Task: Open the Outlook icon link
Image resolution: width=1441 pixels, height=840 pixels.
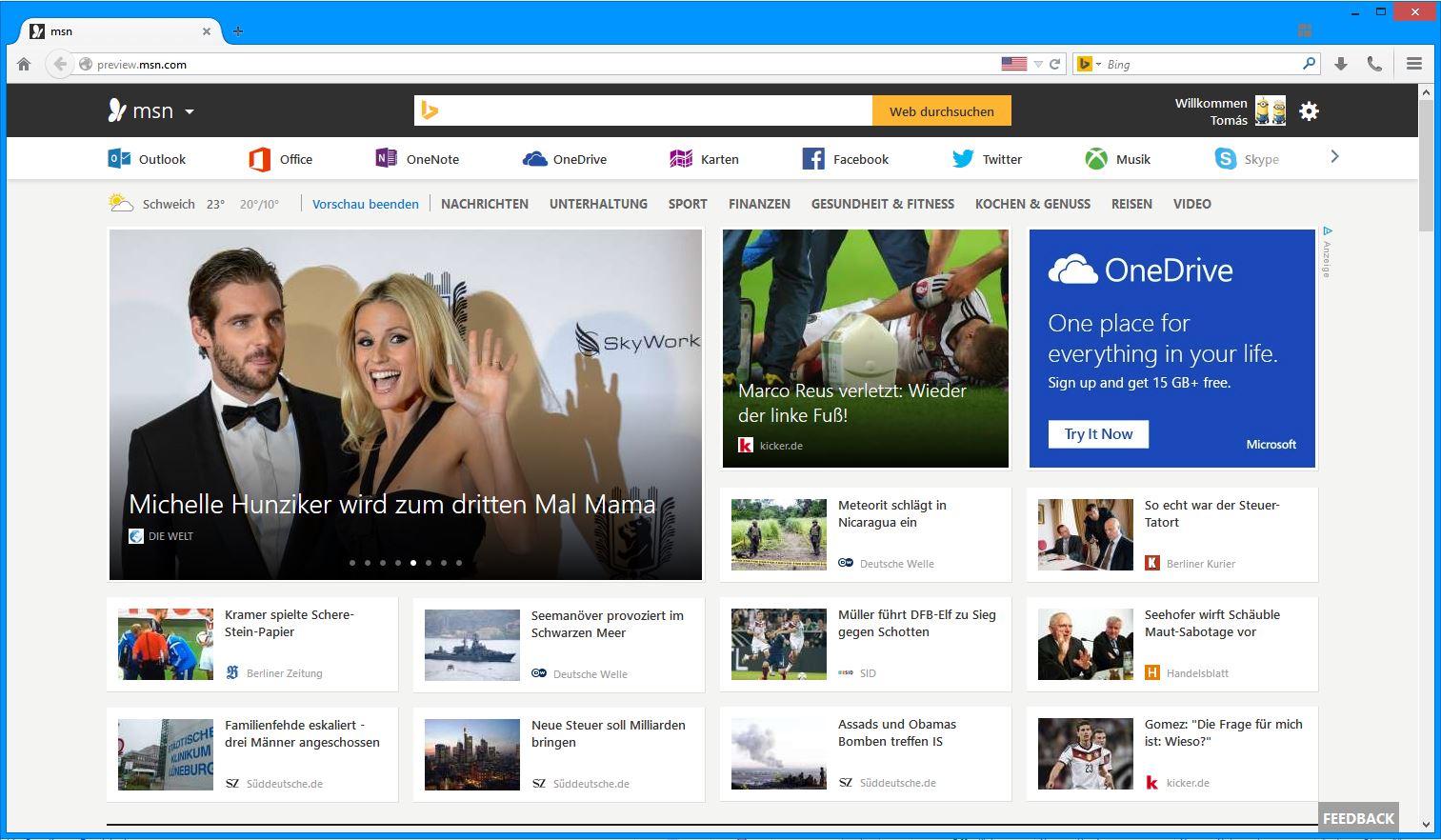Action: (119, 159)
